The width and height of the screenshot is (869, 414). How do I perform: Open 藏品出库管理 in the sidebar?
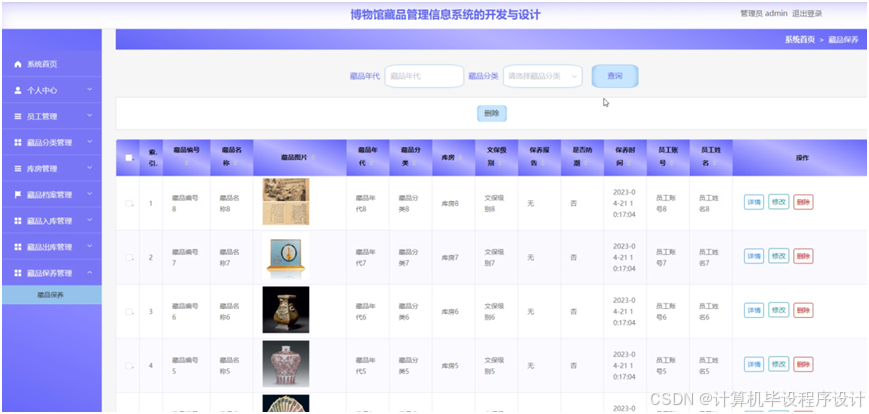point(52,247)
